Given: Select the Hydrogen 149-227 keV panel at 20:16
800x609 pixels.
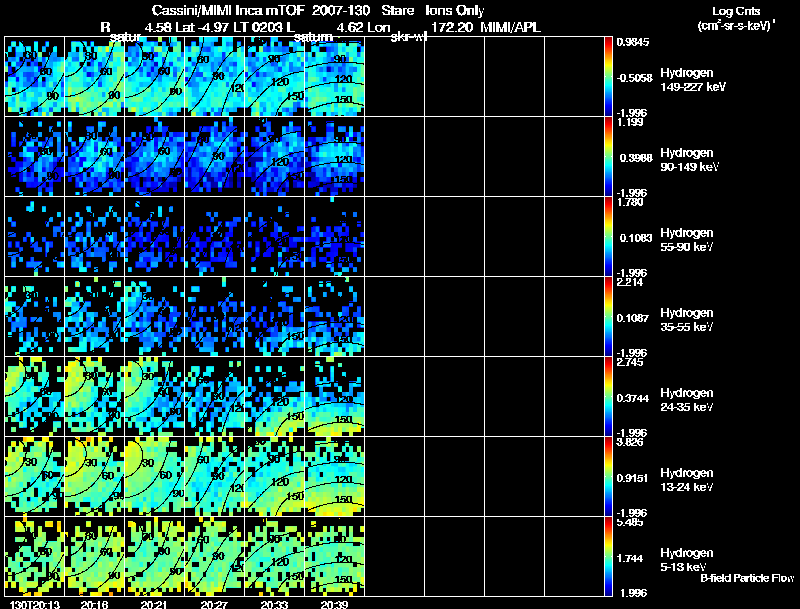Looking at the screenshot, I should point(94,77).
